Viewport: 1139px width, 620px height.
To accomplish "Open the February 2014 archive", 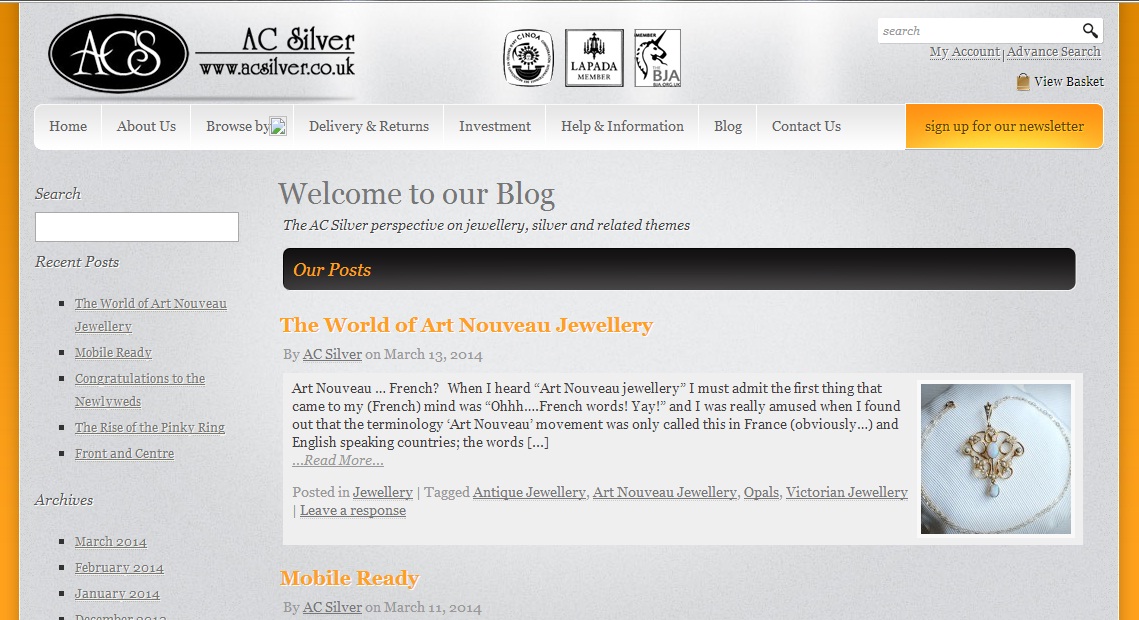I will (x=119, y=568).
